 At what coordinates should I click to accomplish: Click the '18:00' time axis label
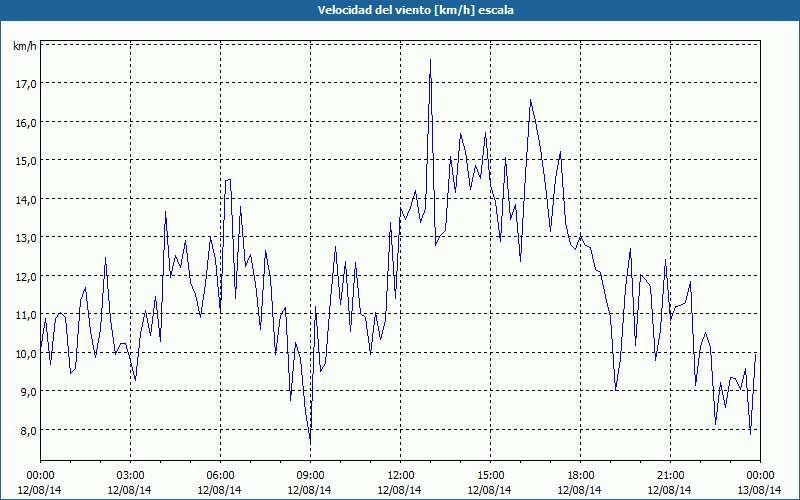coord(580,476)
